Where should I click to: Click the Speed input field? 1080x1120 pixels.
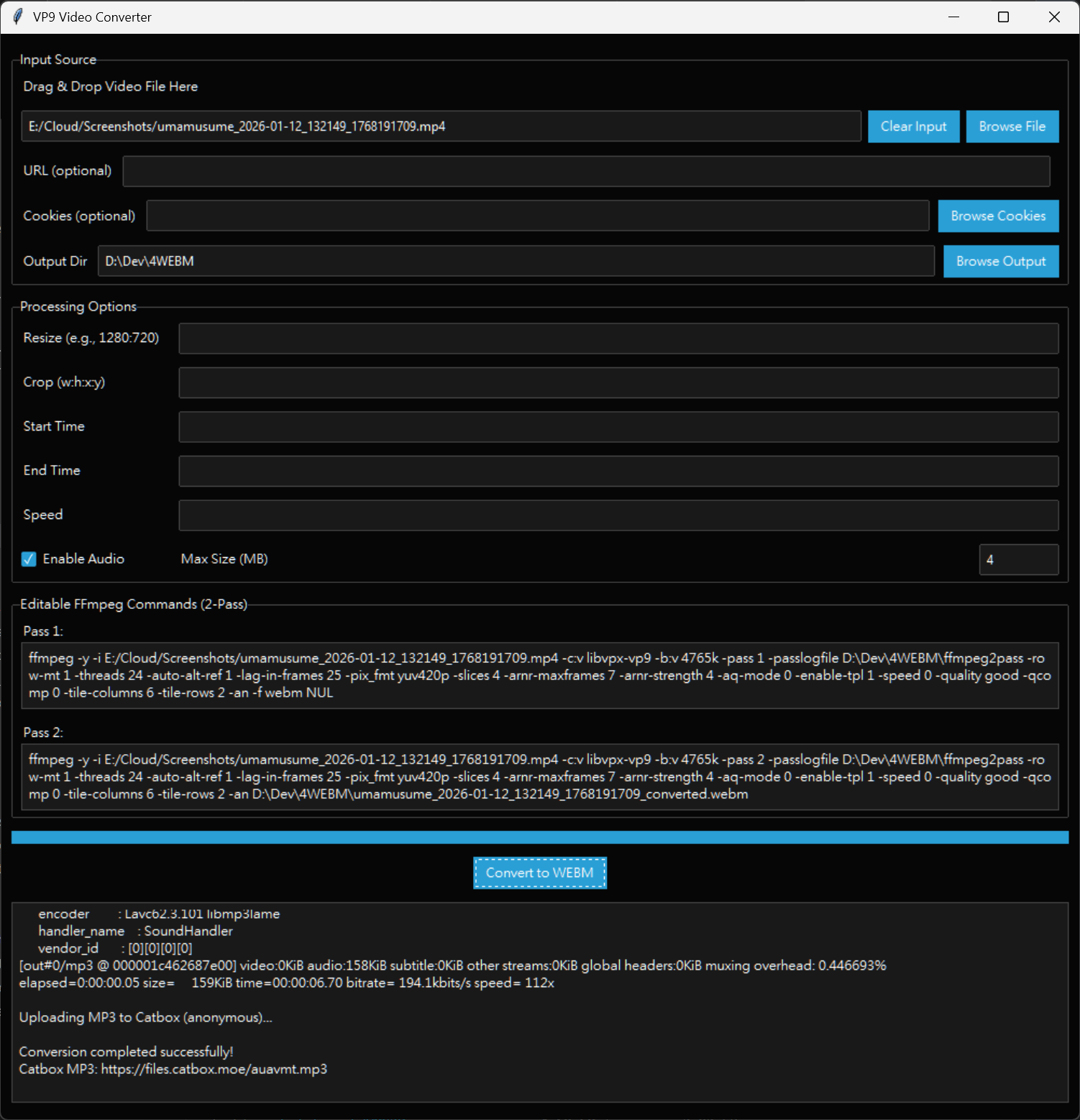click(x=618, y=515)
